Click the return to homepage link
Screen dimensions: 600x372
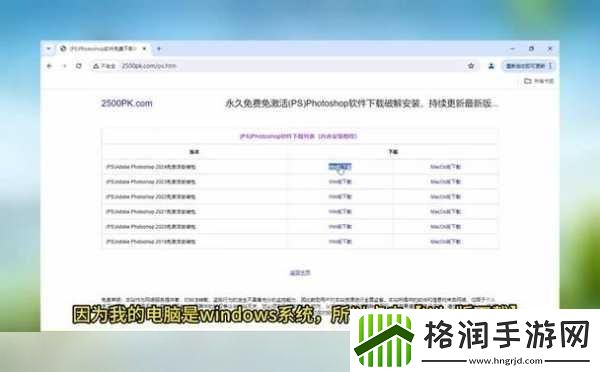(300, 273)
